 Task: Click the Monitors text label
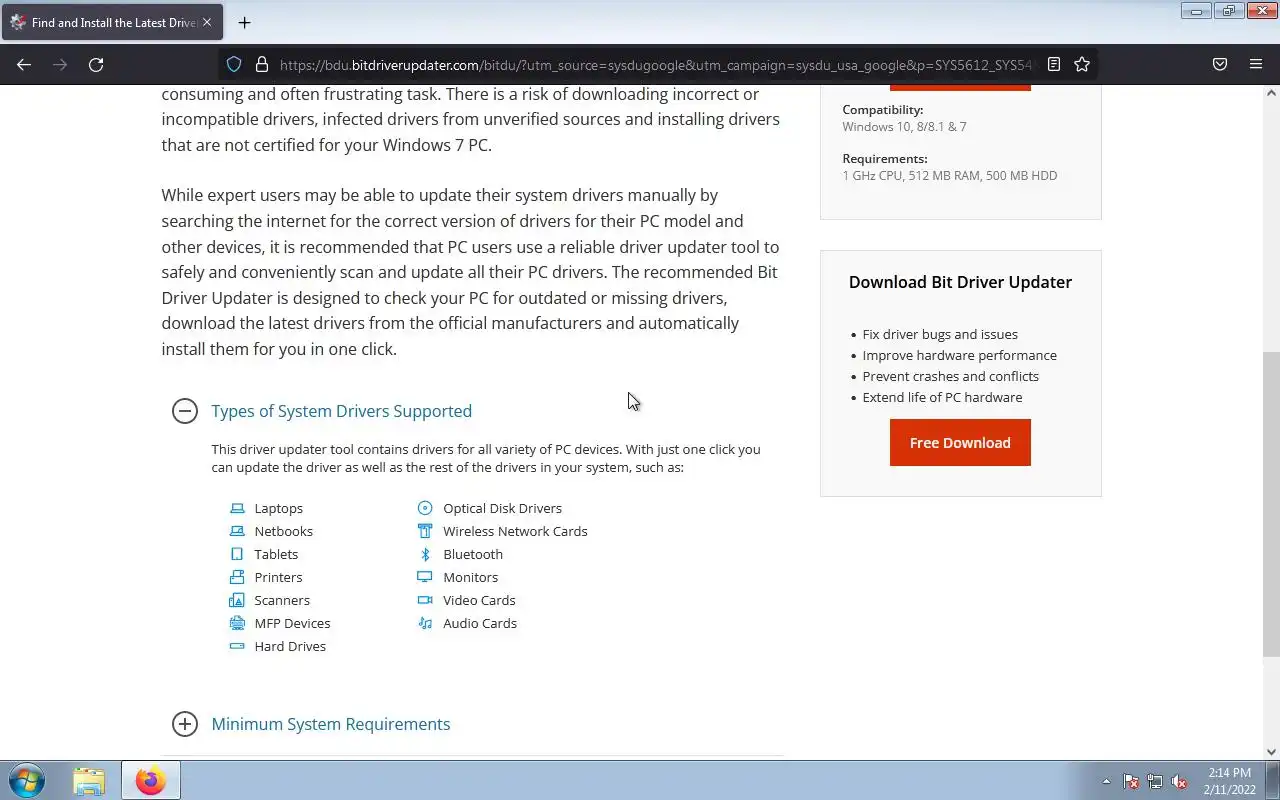(x=471, y=577)
